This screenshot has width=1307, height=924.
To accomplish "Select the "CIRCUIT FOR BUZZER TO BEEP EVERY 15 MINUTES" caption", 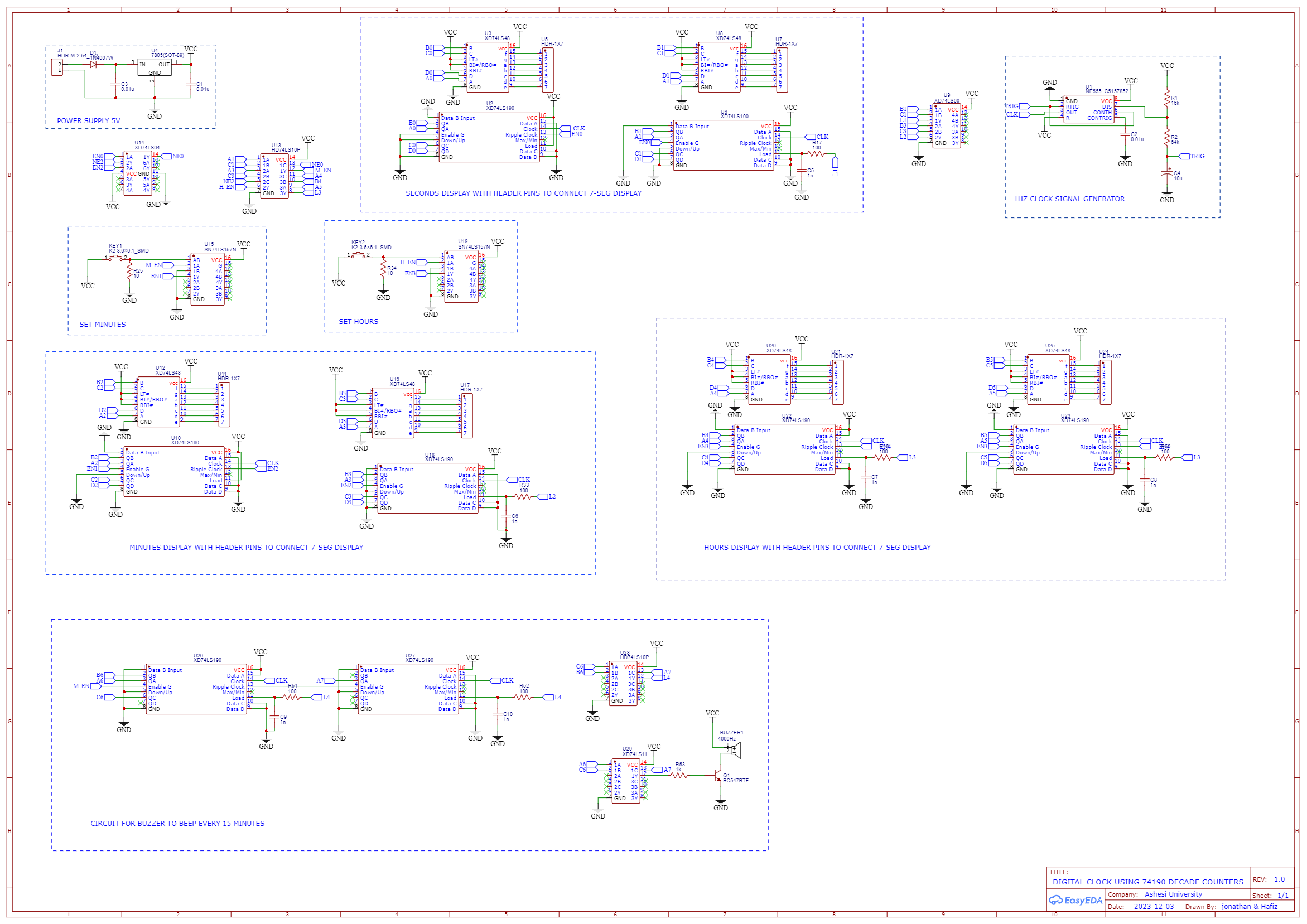I will coord(177,823).
